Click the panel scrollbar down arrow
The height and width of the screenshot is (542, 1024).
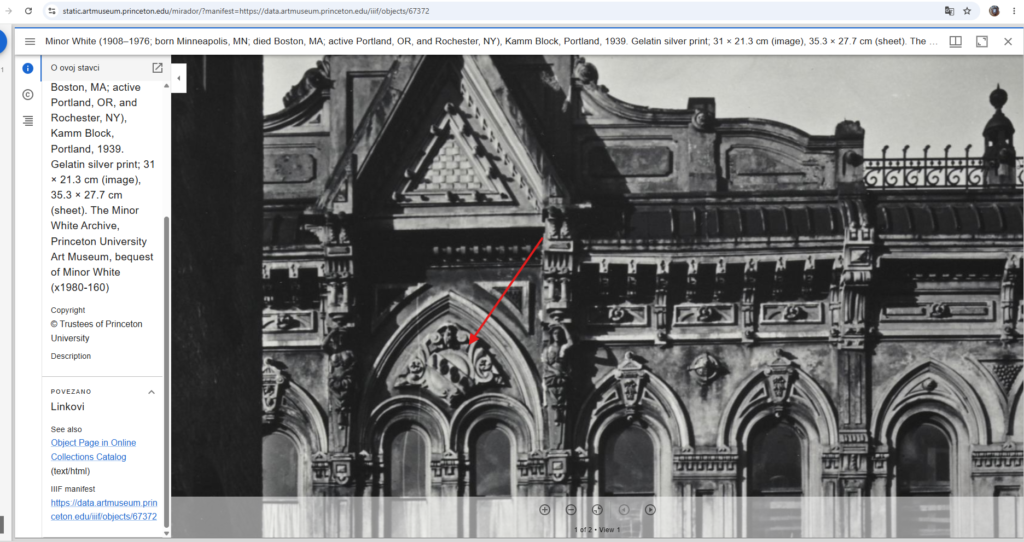pyautogui.click(x=166, y=533)
